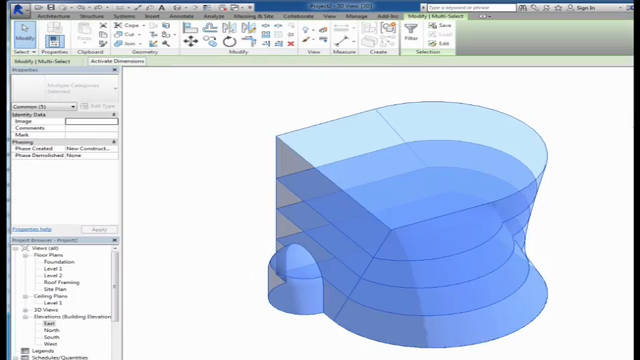Click the keyword search box
Screen dimensions: 640x360
coord(471,7)
